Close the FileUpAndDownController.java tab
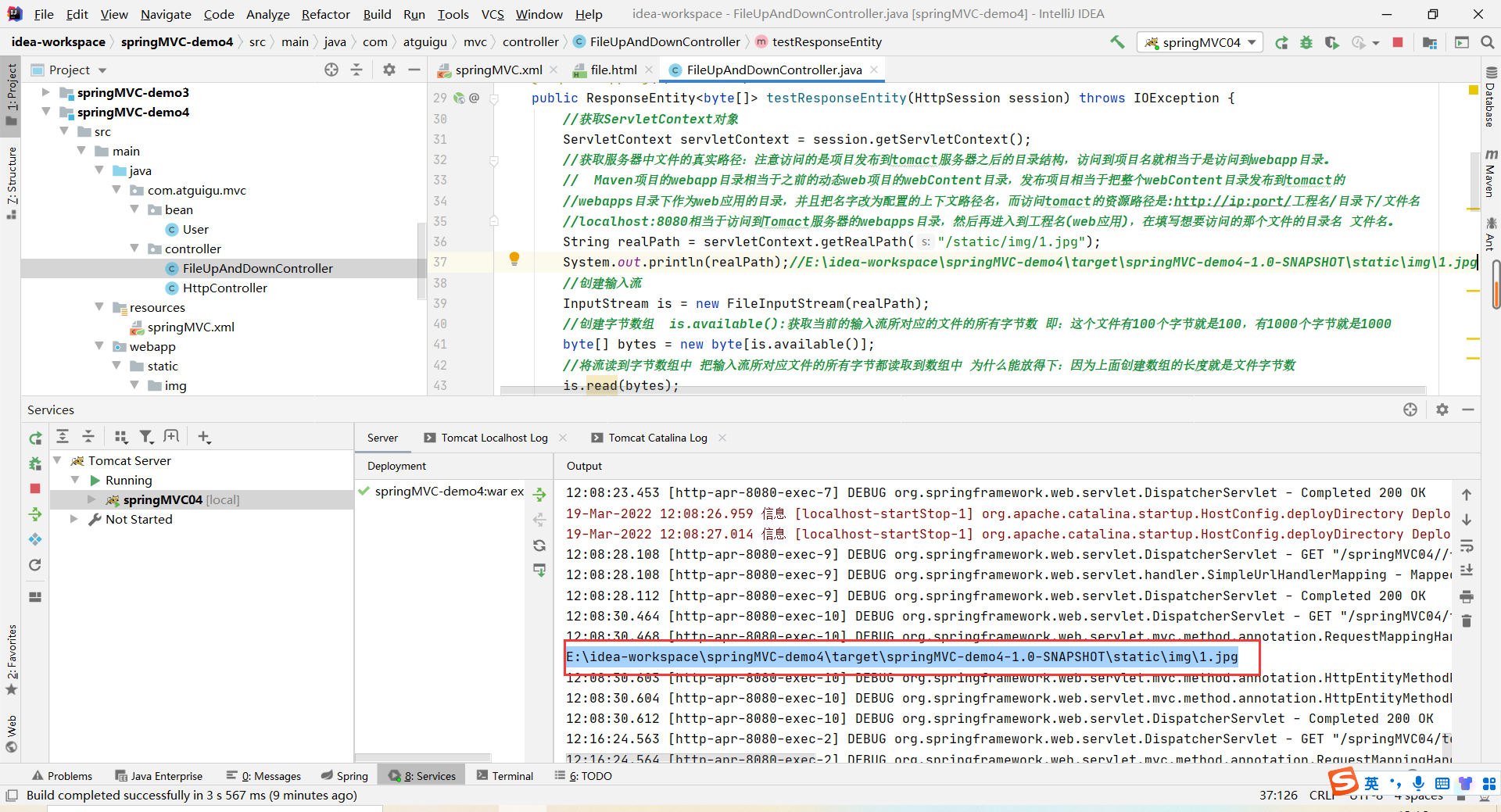Screen dimensions: 1501x812 point(874,70)
